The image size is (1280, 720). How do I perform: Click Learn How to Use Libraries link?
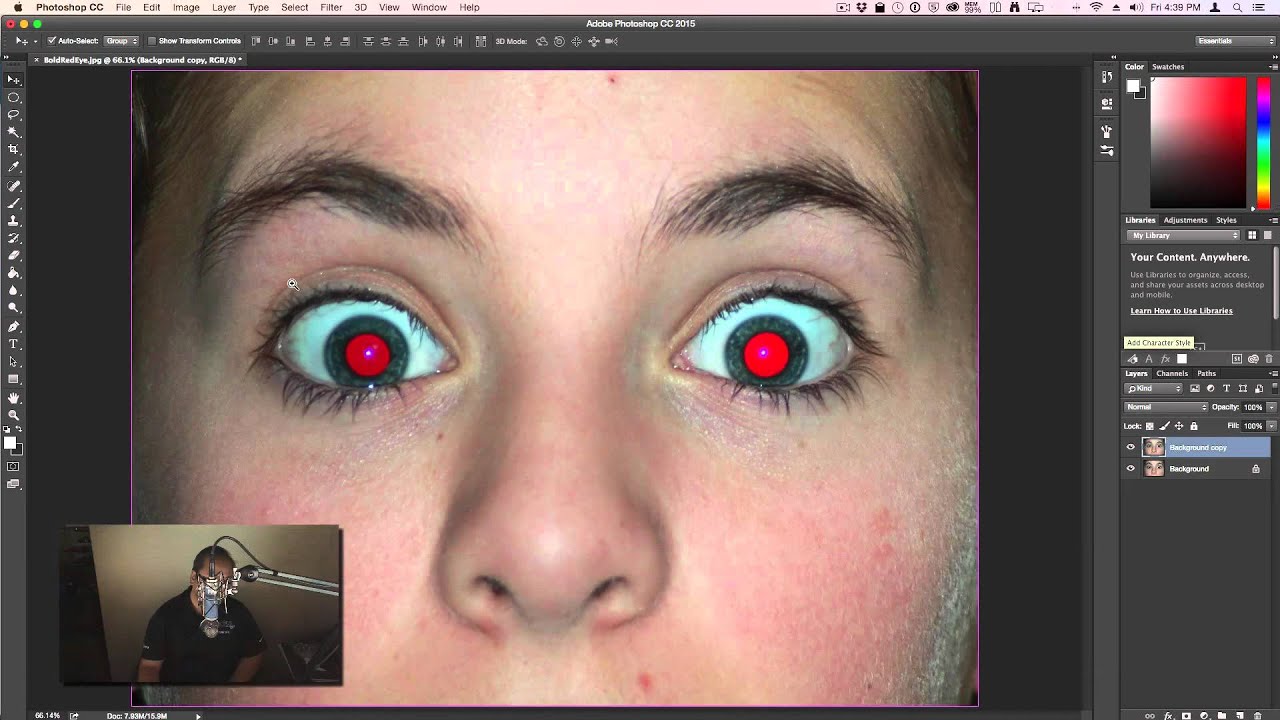1181,311
